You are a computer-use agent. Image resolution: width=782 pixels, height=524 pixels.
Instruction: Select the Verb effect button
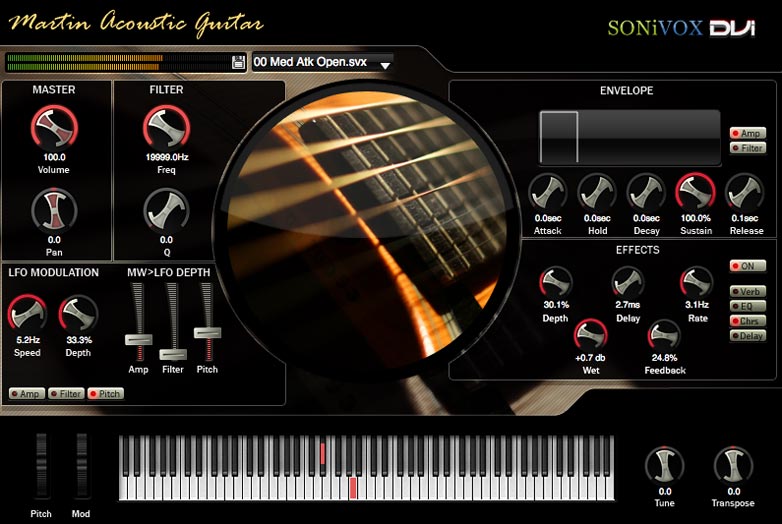[x=747, y=292]
